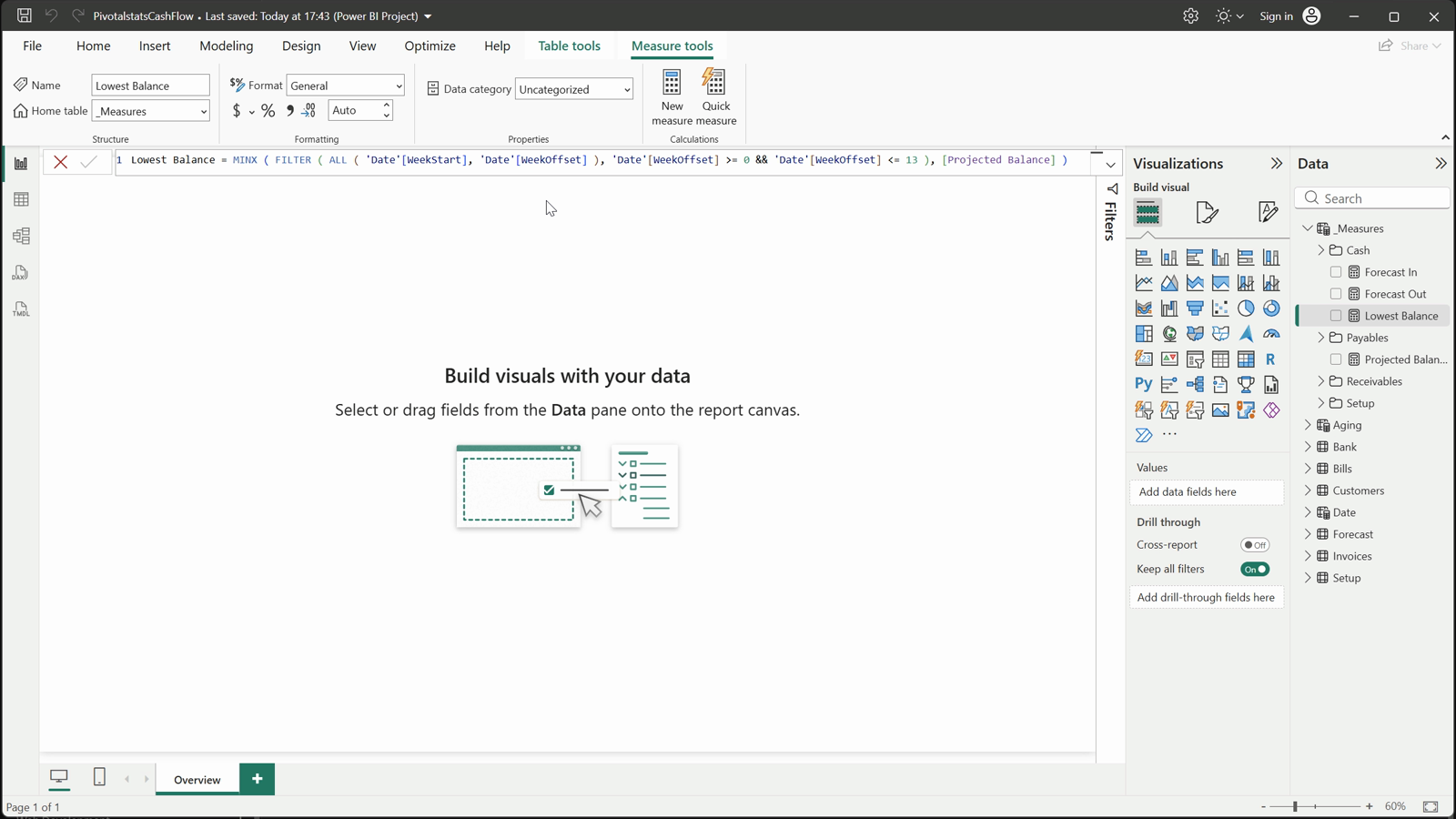Image resolution: width=1456 pixels, height=819 pixels.
Task: Apply thousands separator comma format
Action: pos(290,111)
